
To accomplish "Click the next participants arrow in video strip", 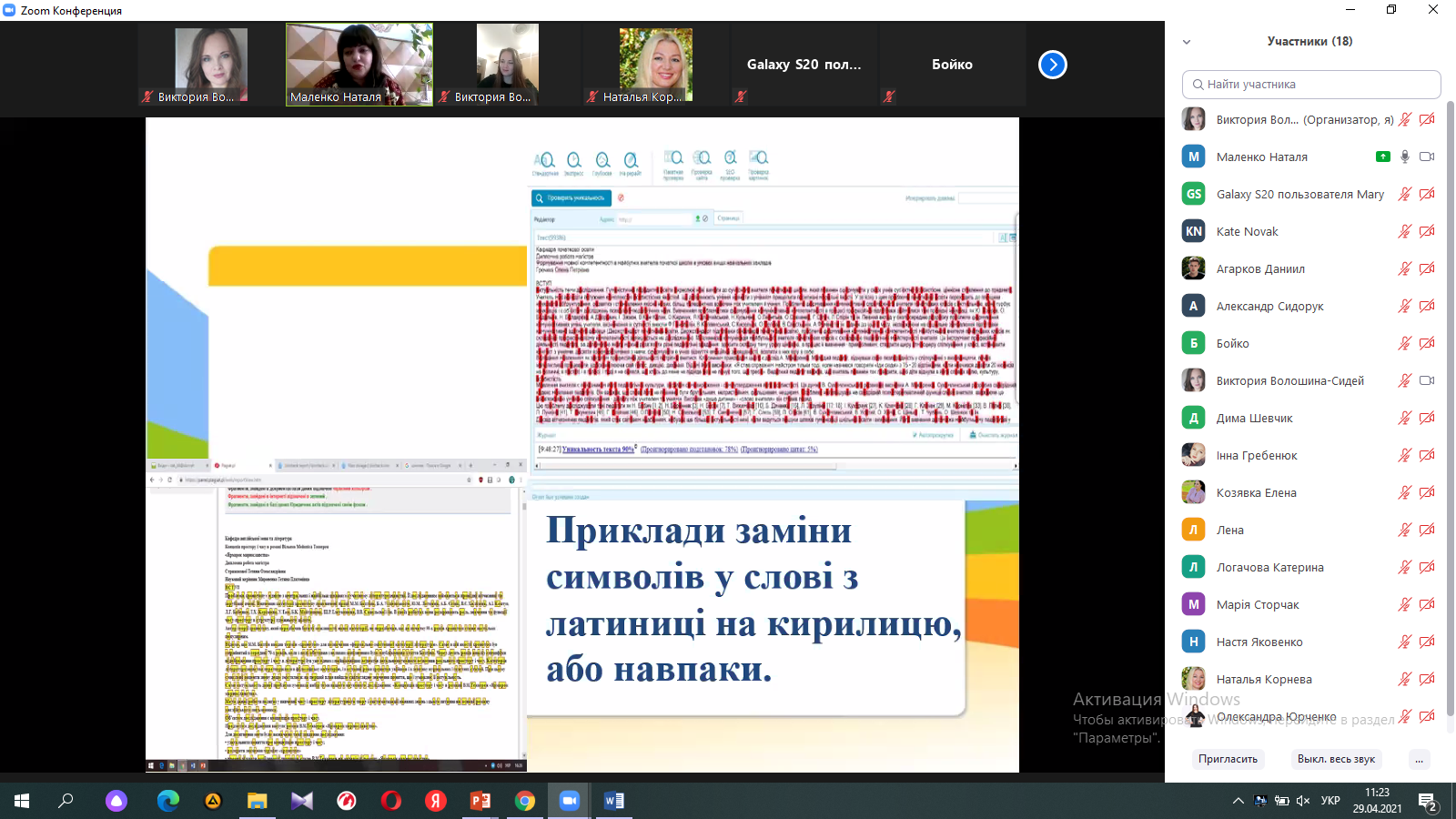I will tap(1052, 65).
